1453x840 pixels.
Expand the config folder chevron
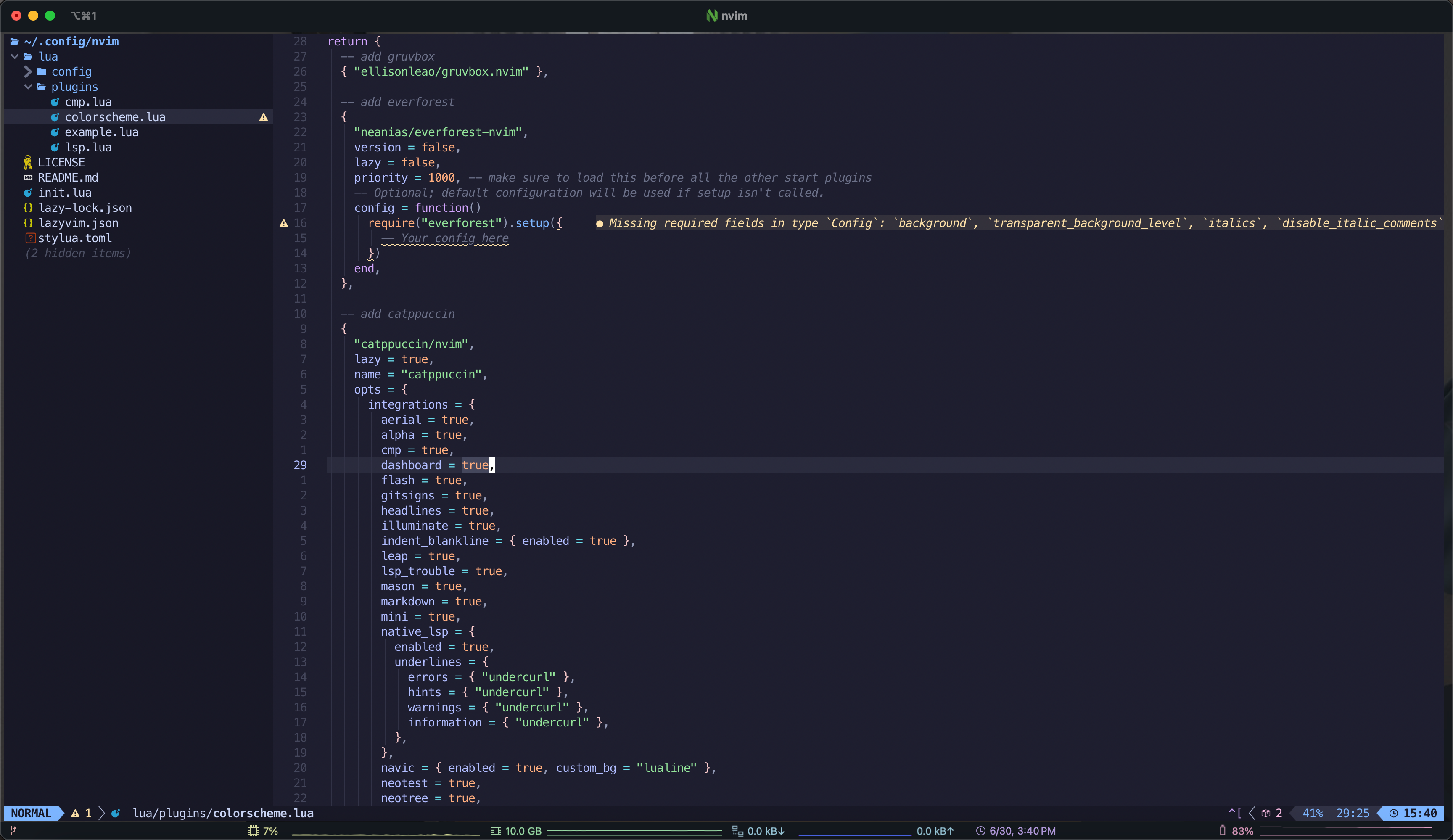(x=28, y=71)
